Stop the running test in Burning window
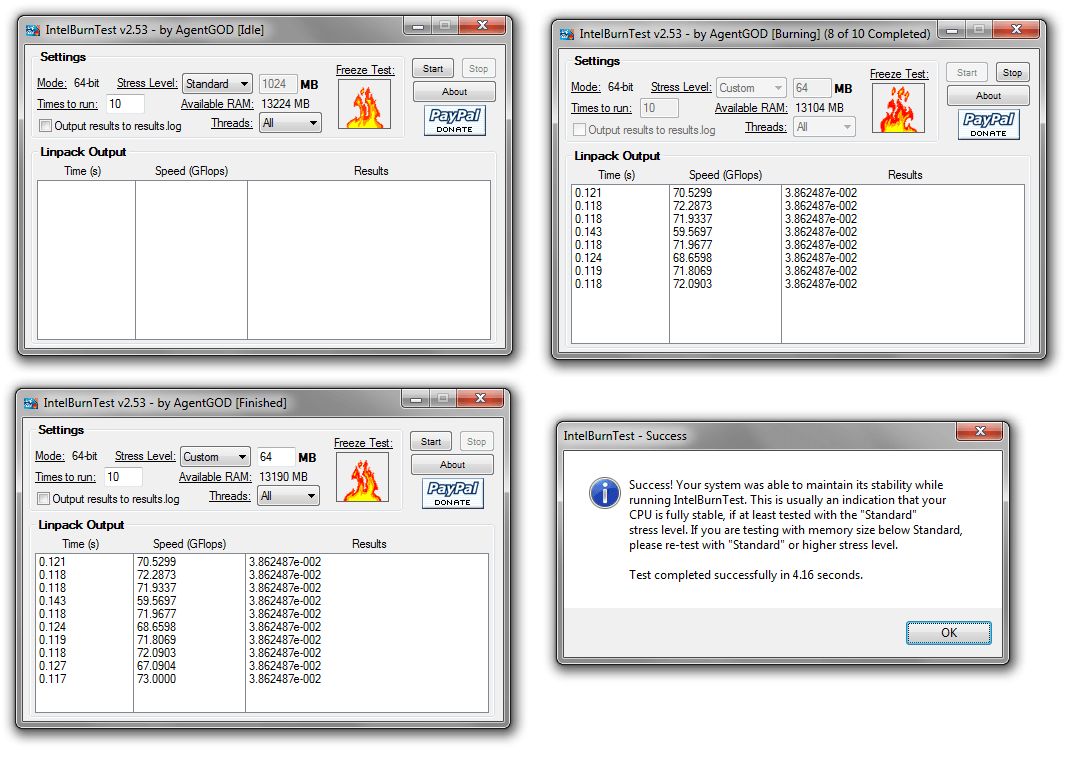Screen dimensions: 1073x757 (x=1012, y=73)
